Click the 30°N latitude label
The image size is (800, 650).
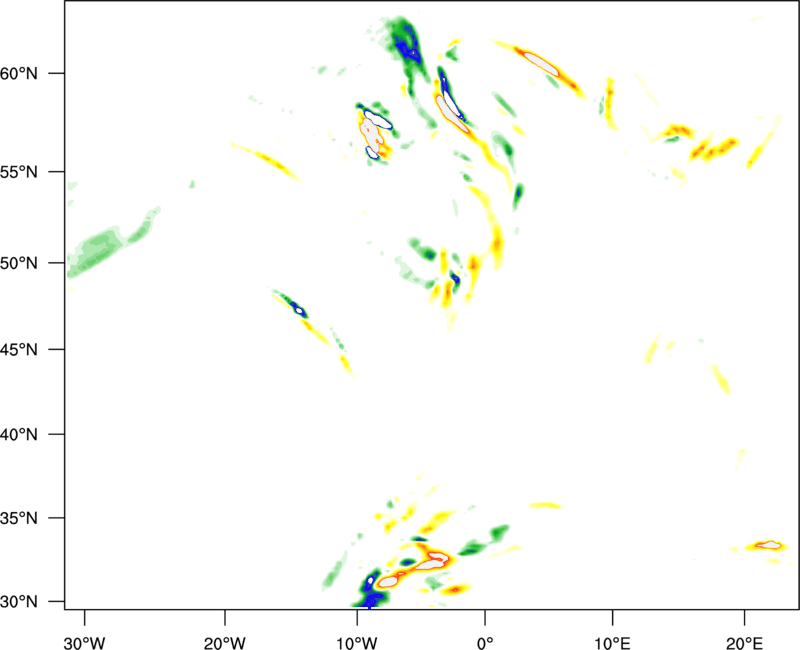point(19,602)
